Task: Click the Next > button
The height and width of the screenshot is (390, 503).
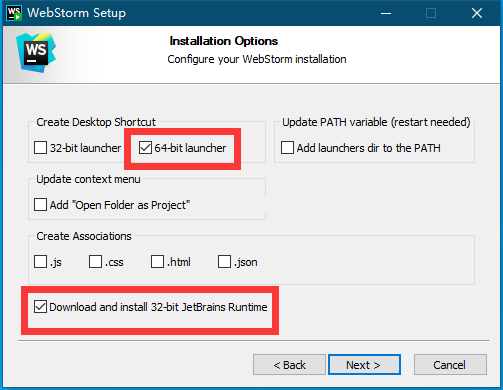Action: pos(364,365)
